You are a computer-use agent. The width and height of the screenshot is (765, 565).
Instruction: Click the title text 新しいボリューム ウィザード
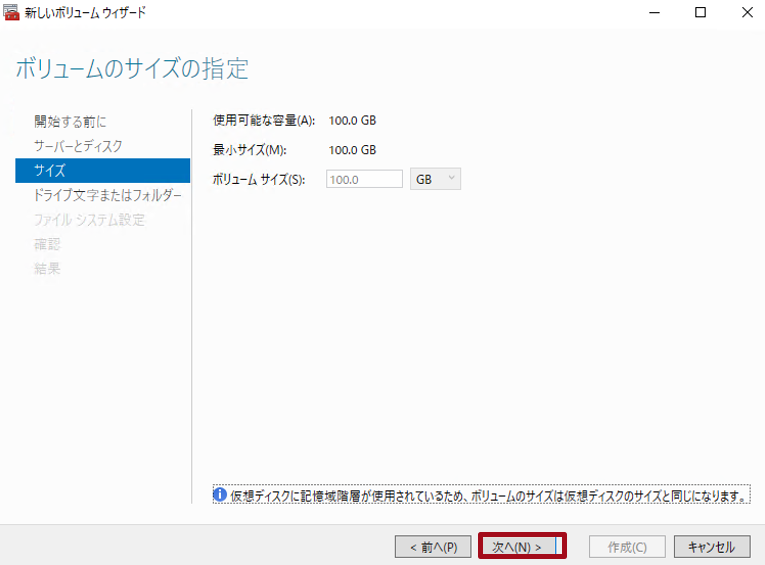[85, 13]
